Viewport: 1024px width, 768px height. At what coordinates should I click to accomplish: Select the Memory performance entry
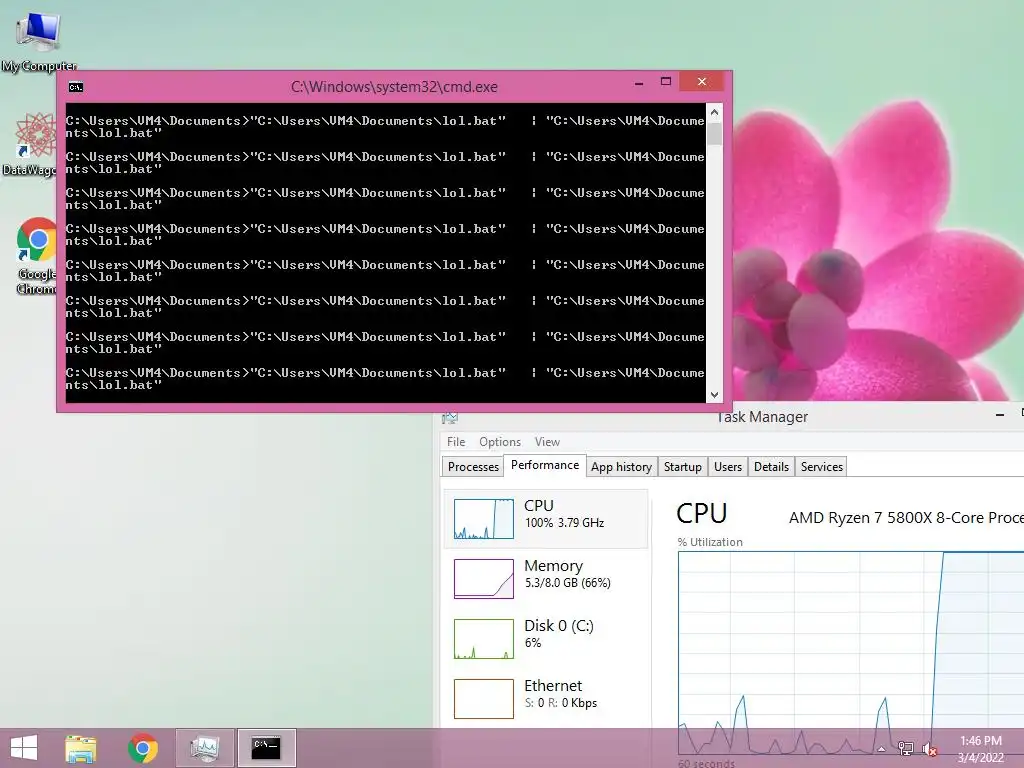click(546, 579)
